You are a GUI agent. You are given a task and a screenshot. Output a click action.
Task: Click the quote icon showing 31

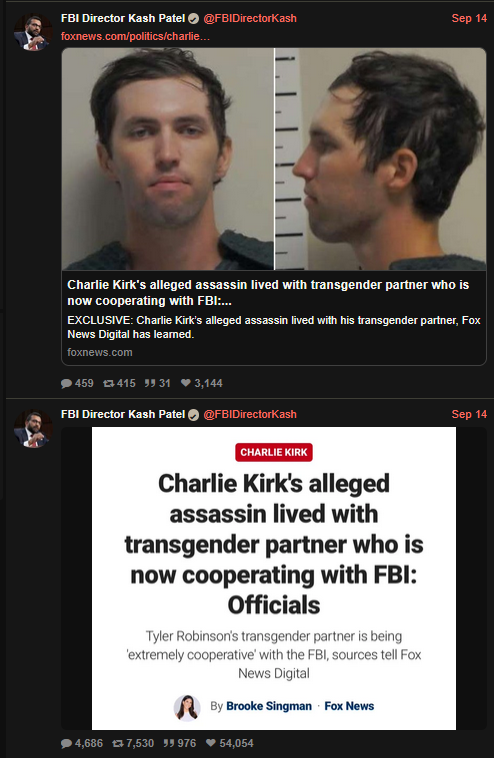pos(150,383)
